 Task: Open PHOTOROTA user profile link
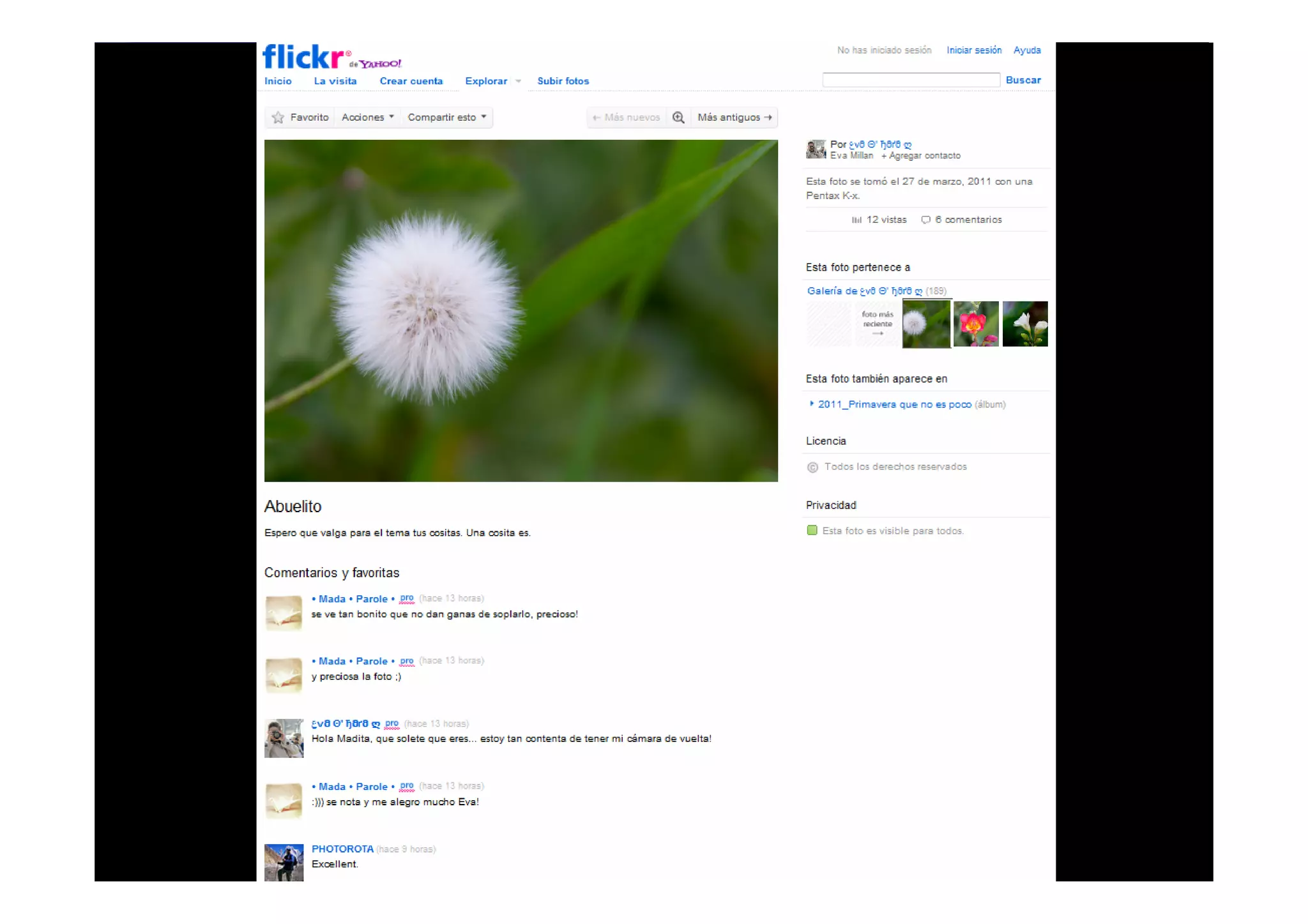click(342, 849)
